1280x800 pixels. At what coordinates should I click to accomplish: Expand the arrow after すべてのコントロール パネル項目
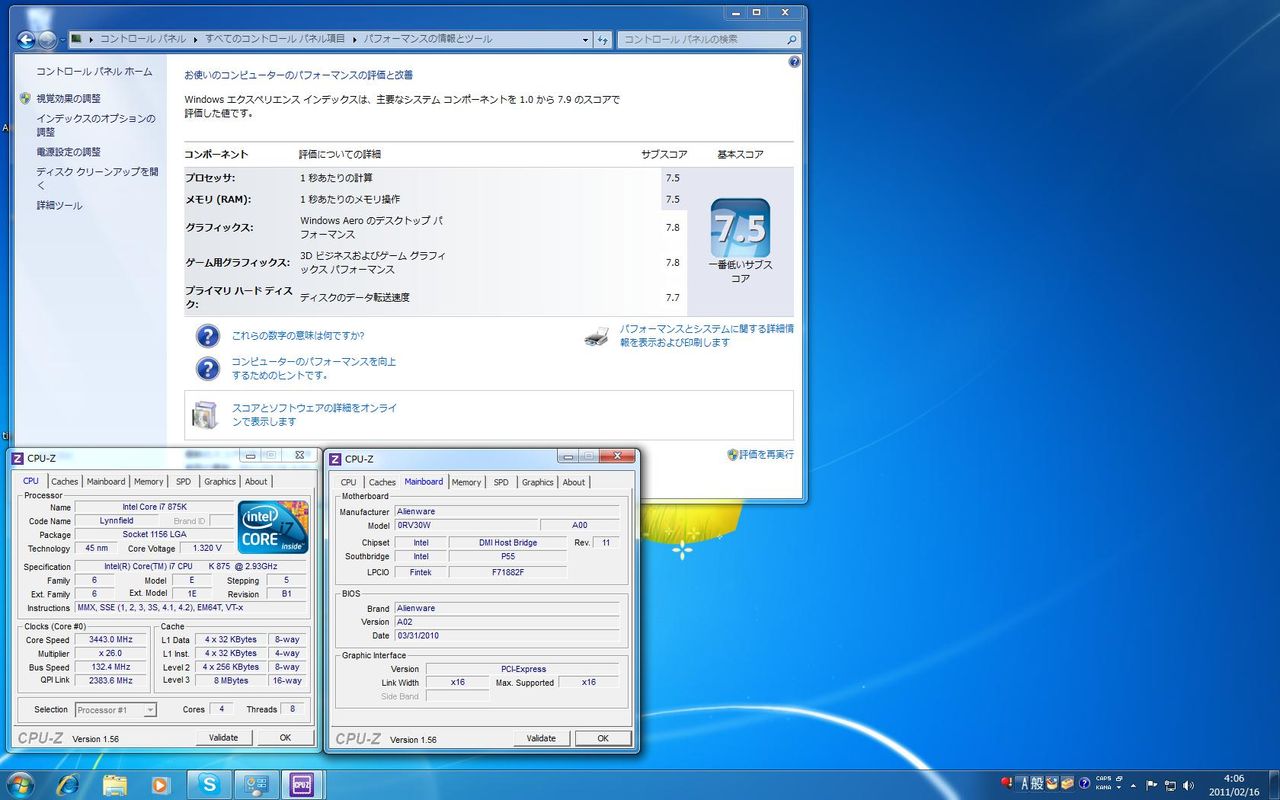(x=354, y=40)
